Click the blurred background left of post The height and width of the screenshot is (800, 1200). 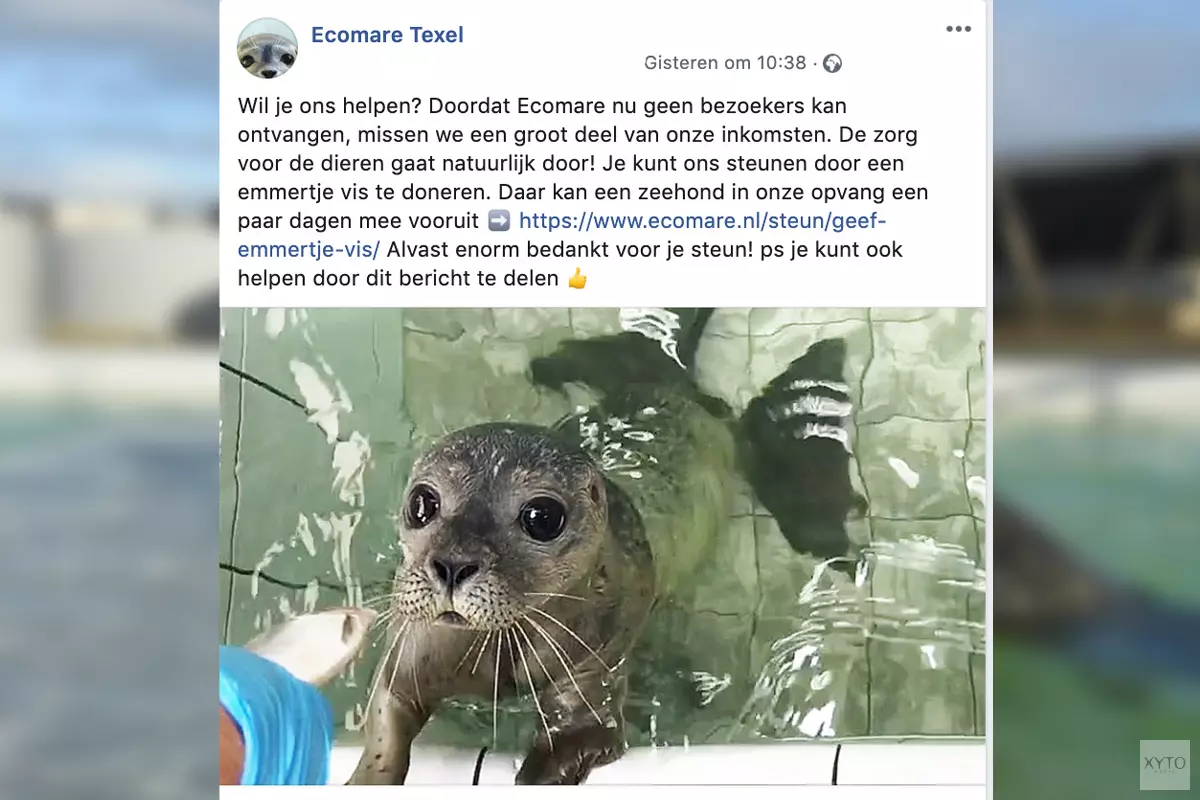pyautogui.click(x=109, y=400)
